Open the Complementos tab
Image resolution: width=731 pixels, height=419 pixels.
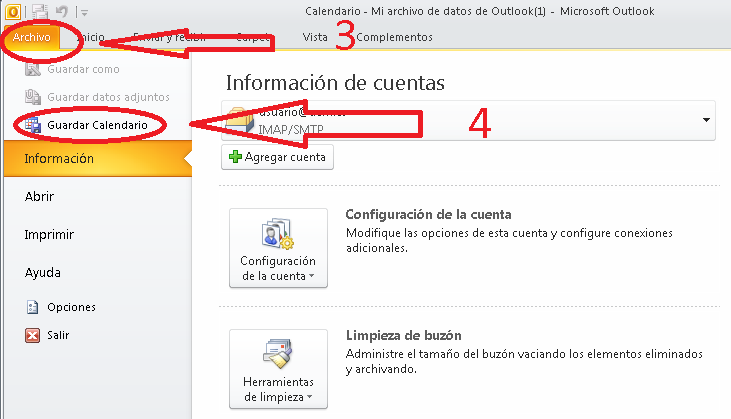(394, 37)
